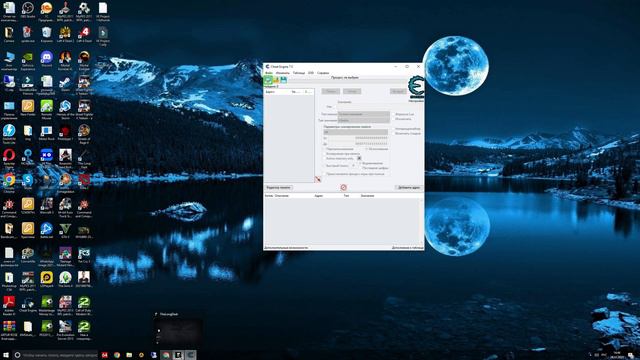The image size is (640, 360).
Task: Click the red no-entry clear list icon
Action: point(344,187)
